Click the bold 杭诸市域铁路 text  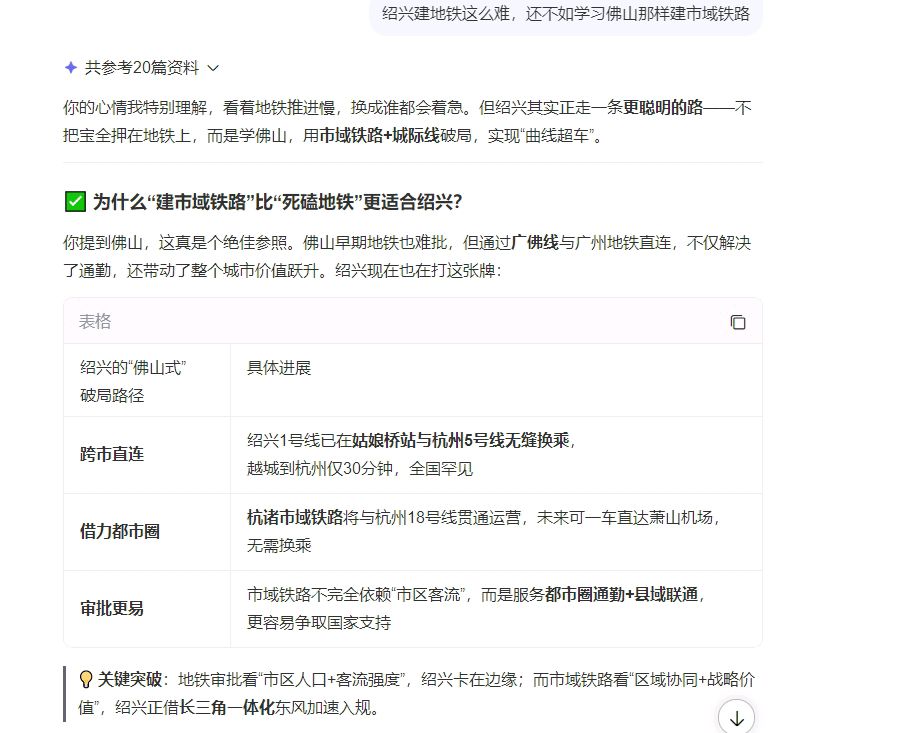(295, 518)
